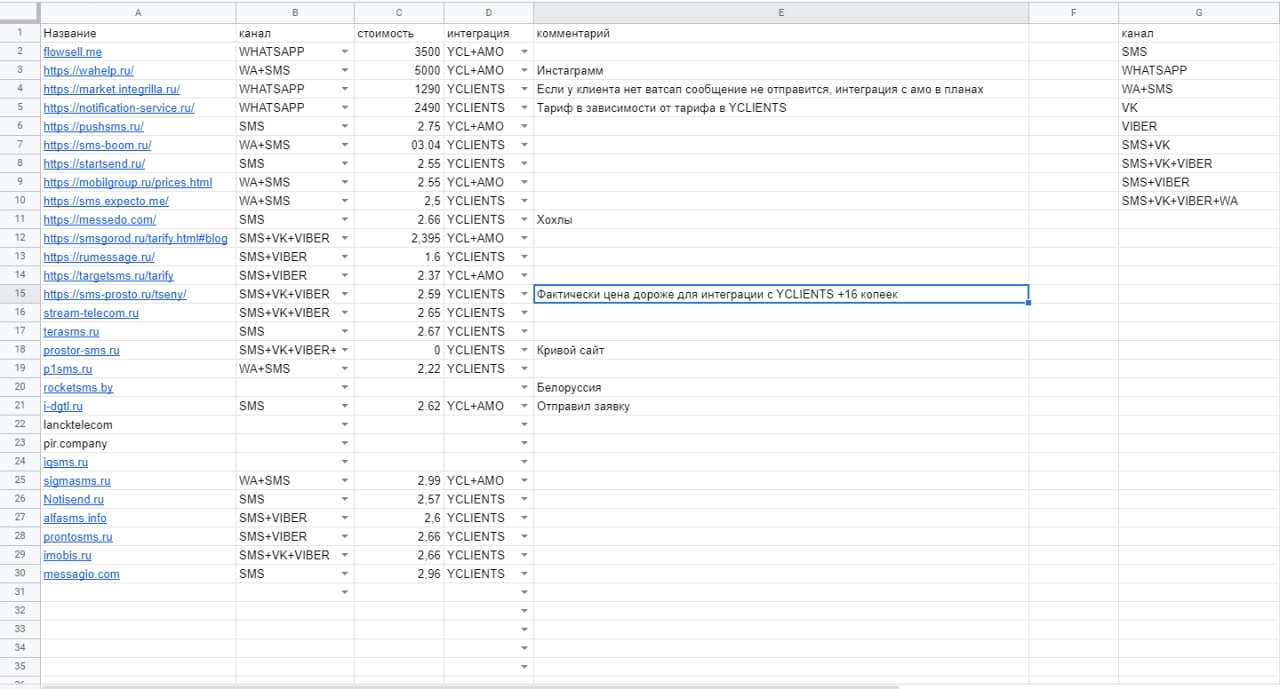Select the 'Хохлы' comment cell
Viewport: 1280px width, 689px height.
[781, 220]
